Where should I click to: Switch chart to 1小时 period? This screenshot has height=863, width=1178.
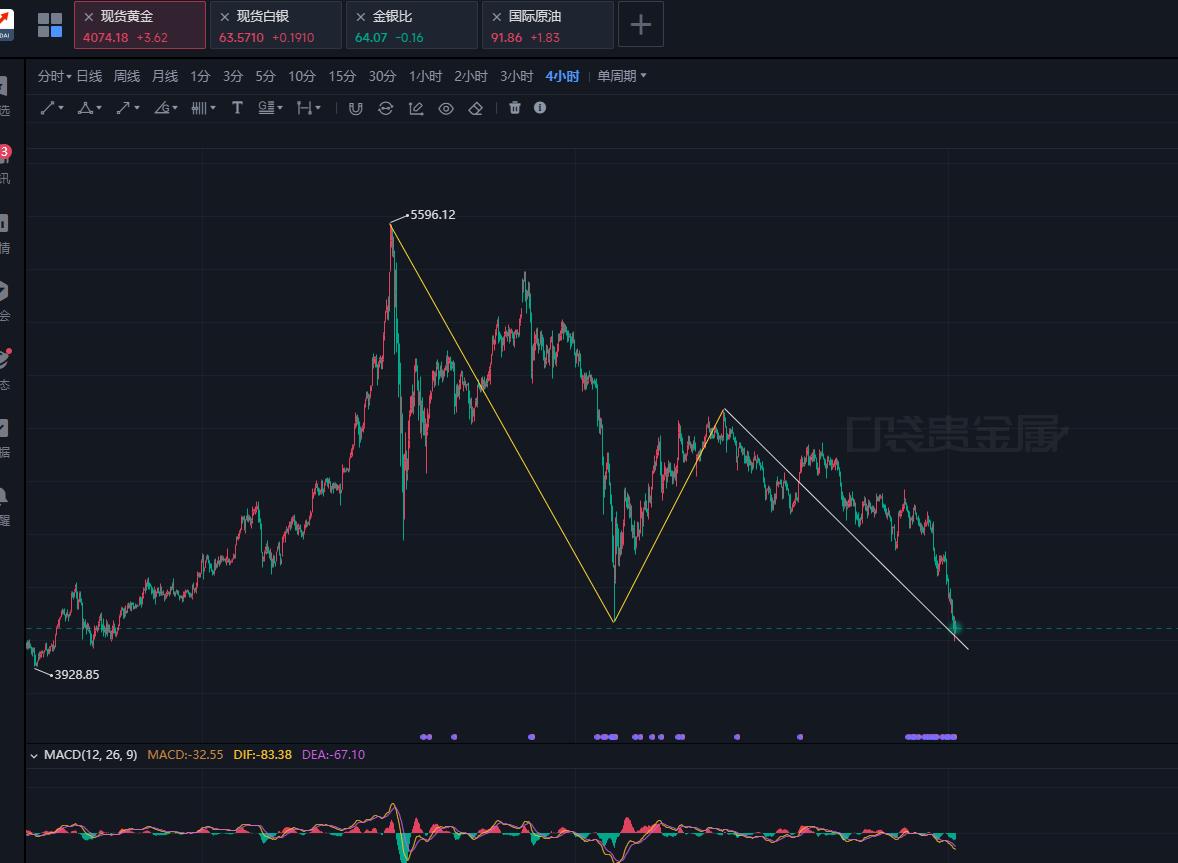click(x=425, y=76)
